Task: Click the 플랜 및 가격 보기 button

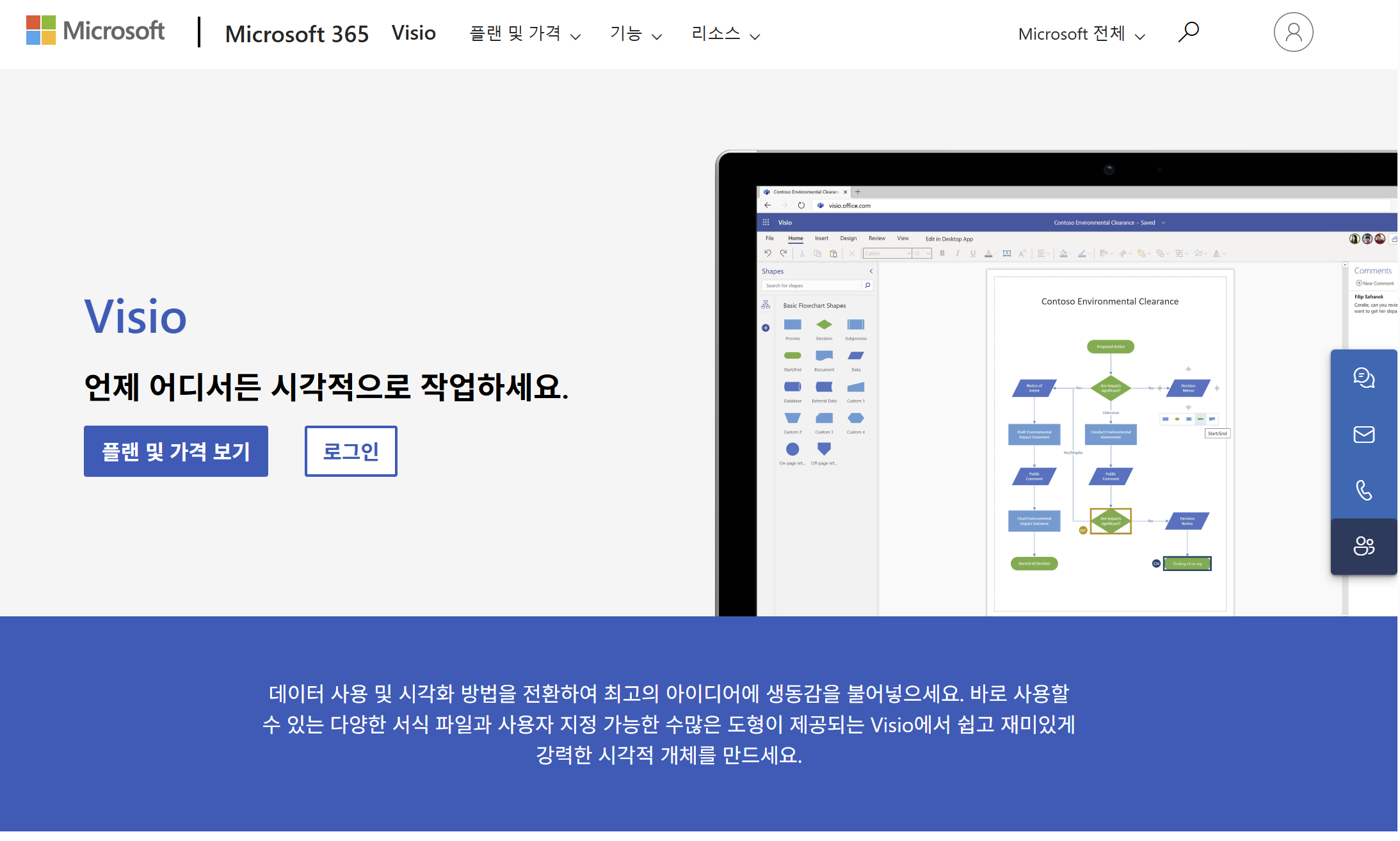Action: (176, 451)
